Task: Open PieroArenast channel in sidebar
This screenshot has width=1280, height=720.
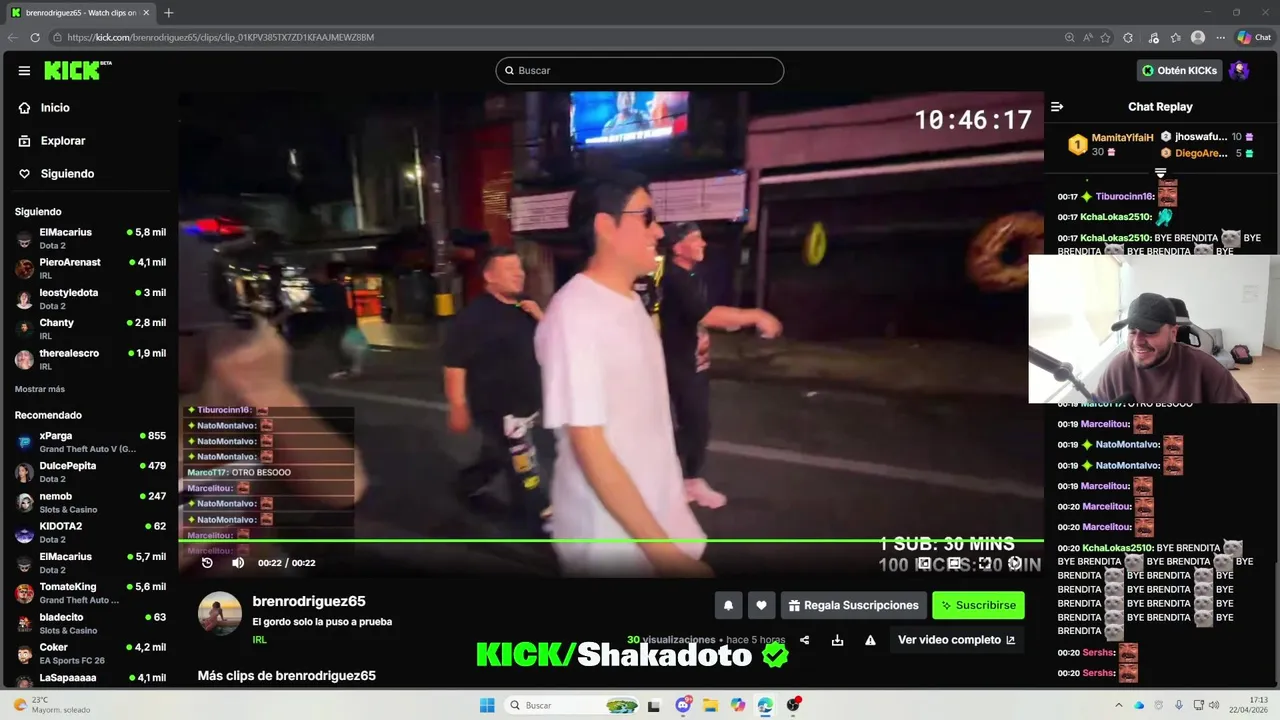Action: click(90, 268)
